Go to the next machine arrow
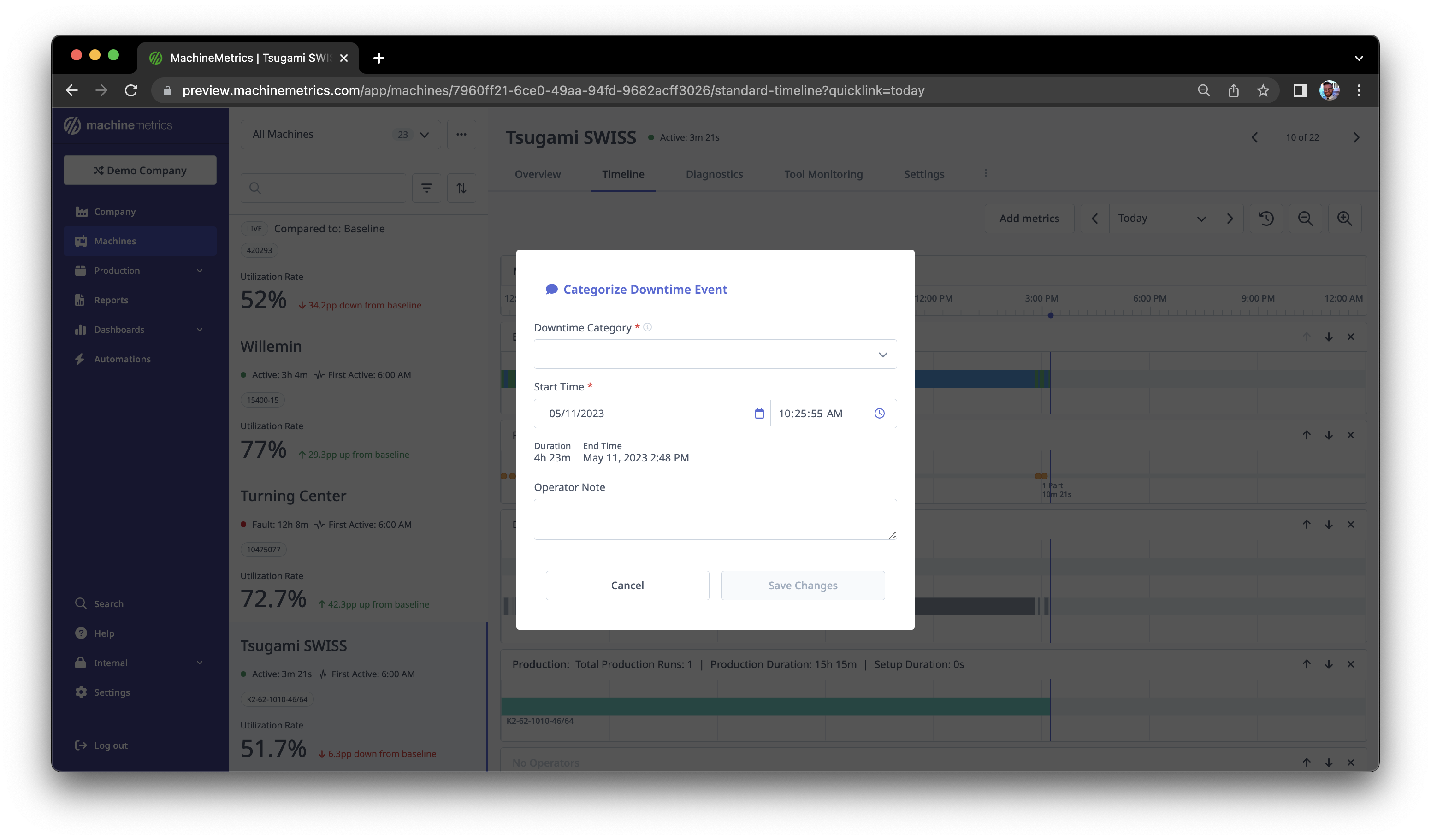Image resolution: width=1431 pixels, height=840 pixels. tap(1356, 137)
